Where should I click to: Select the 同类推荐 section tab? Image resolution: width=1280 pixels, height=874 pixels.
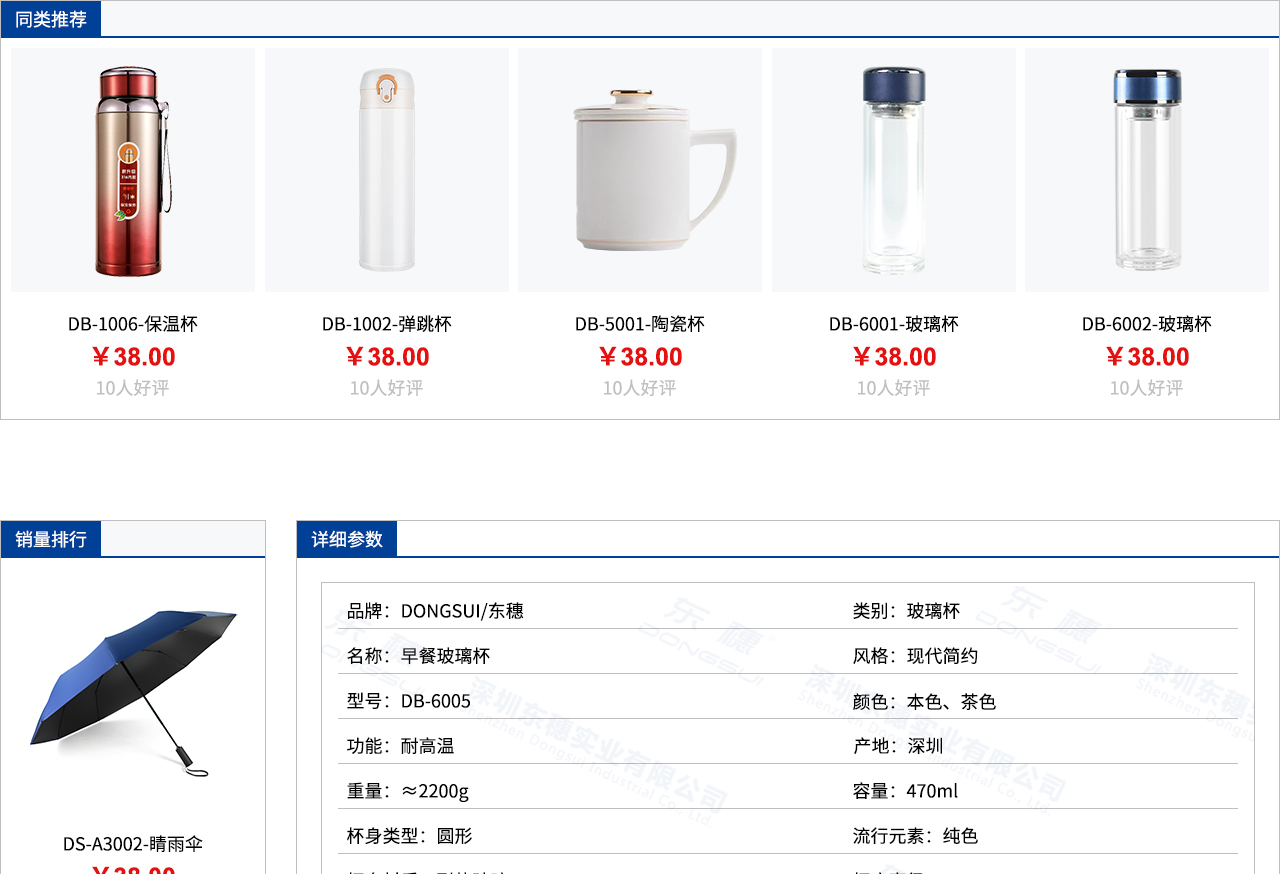51,19
